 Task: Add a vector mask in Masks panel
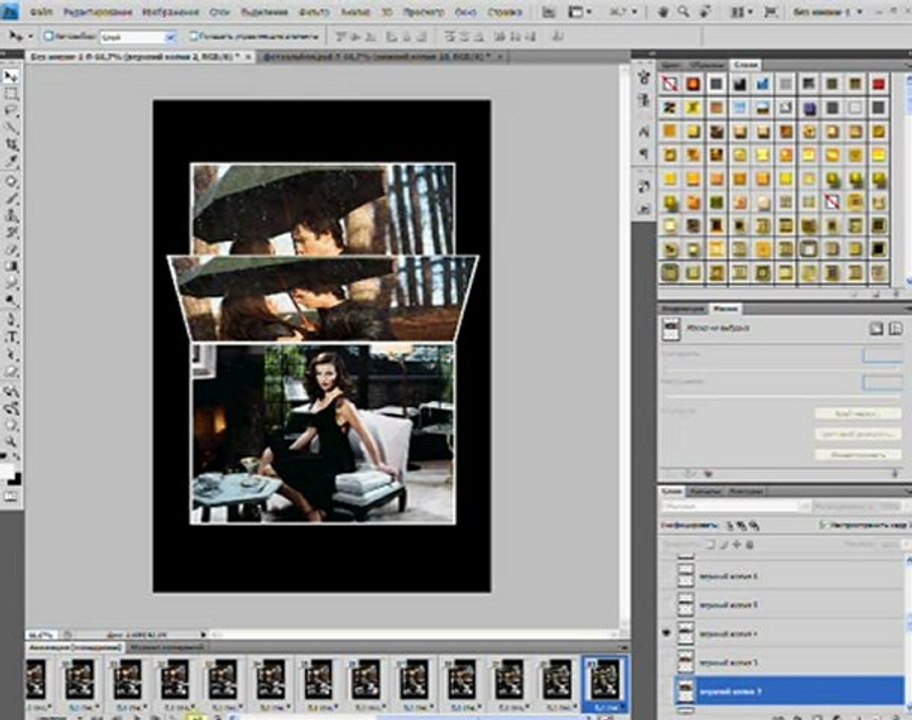pos(896,329)
